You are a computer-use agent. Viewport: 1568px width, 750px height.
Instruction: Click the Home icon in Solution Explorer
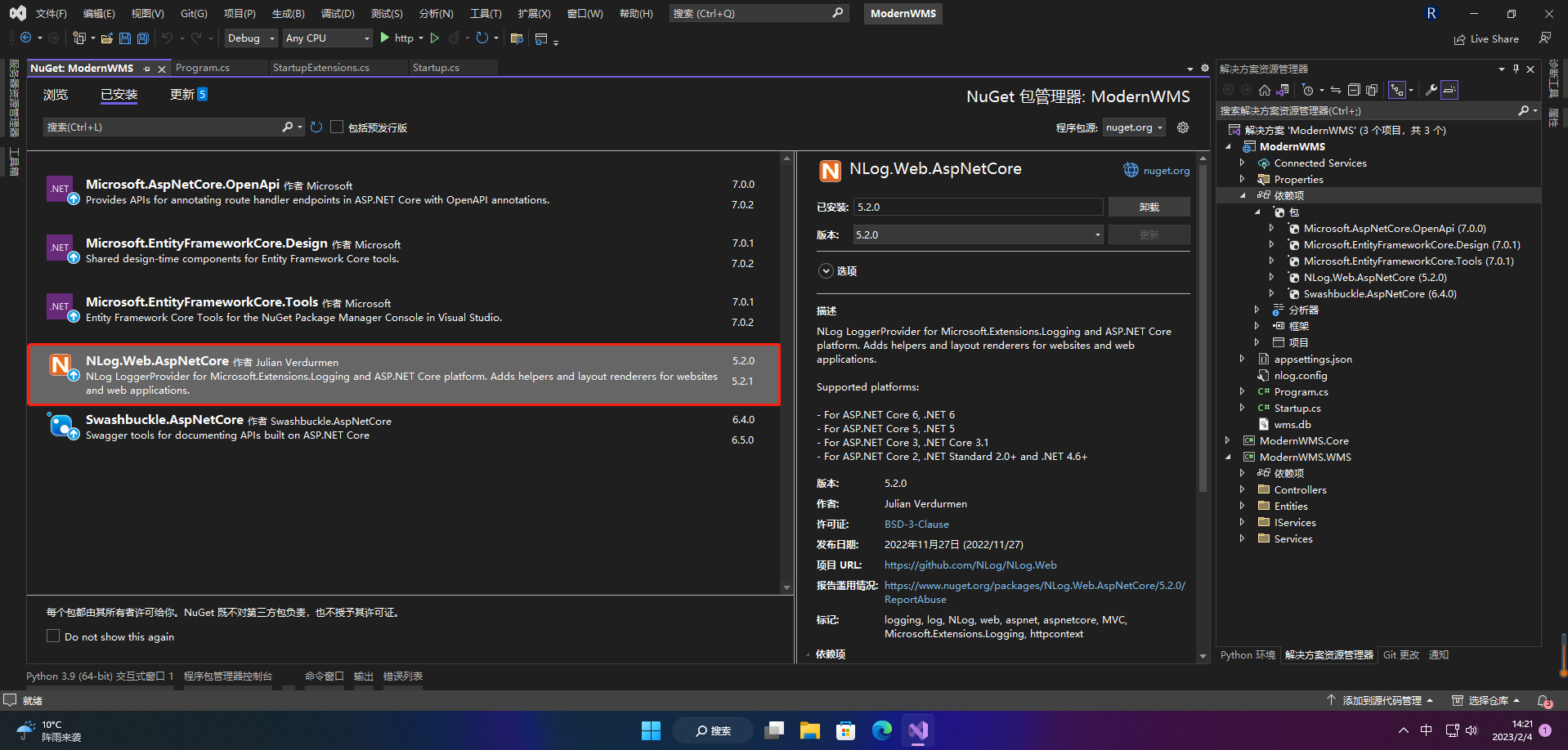click(x=1265, y=90)
